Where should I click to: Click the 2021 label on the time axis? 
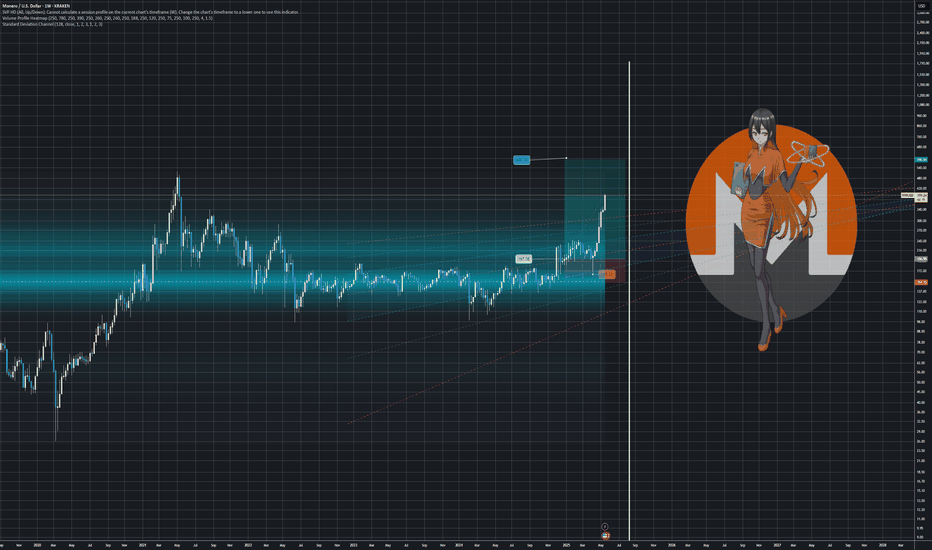coord(142,545)
